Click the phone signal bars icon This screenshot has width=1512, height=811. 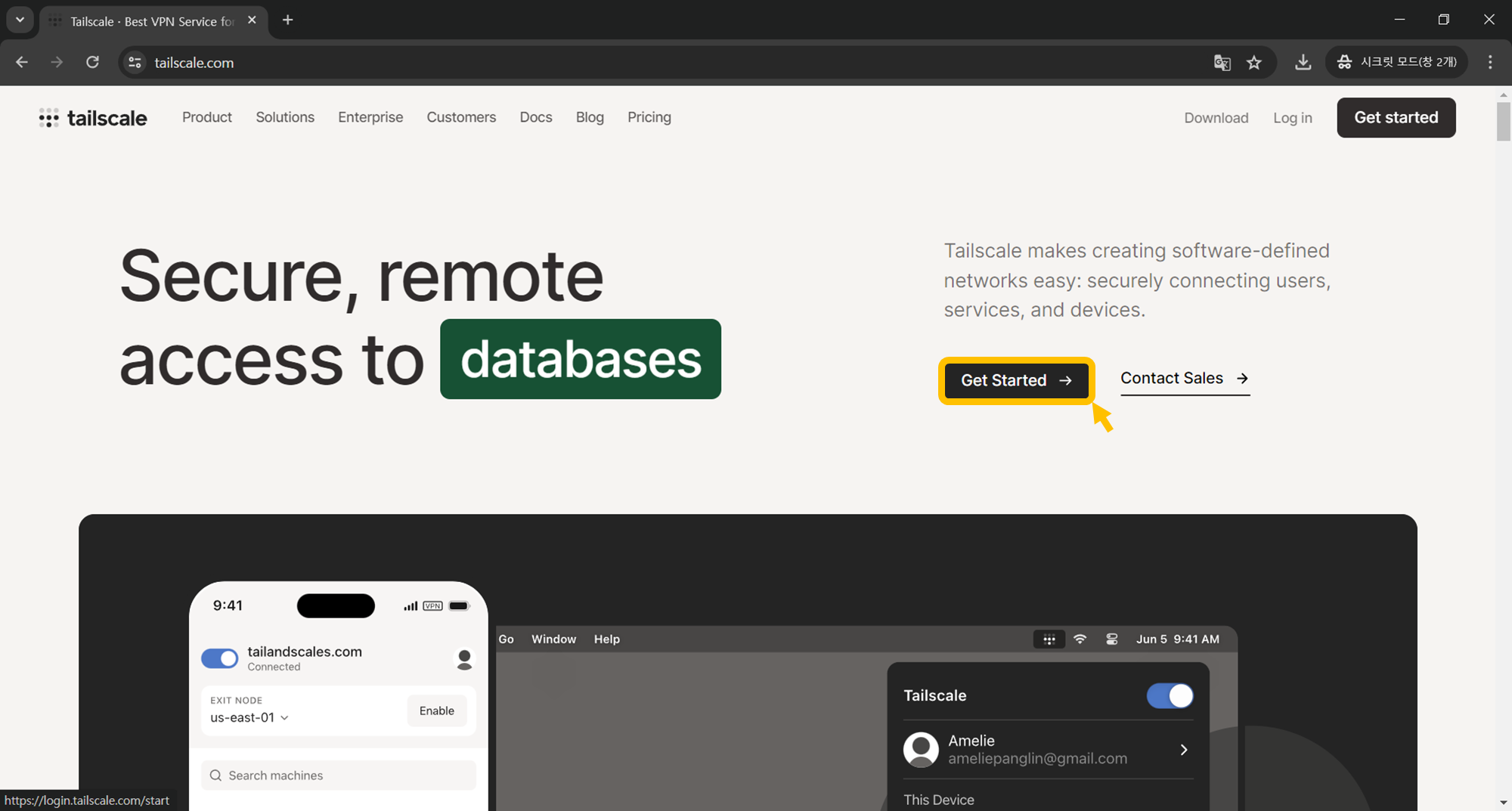click(x=411, y=606)
